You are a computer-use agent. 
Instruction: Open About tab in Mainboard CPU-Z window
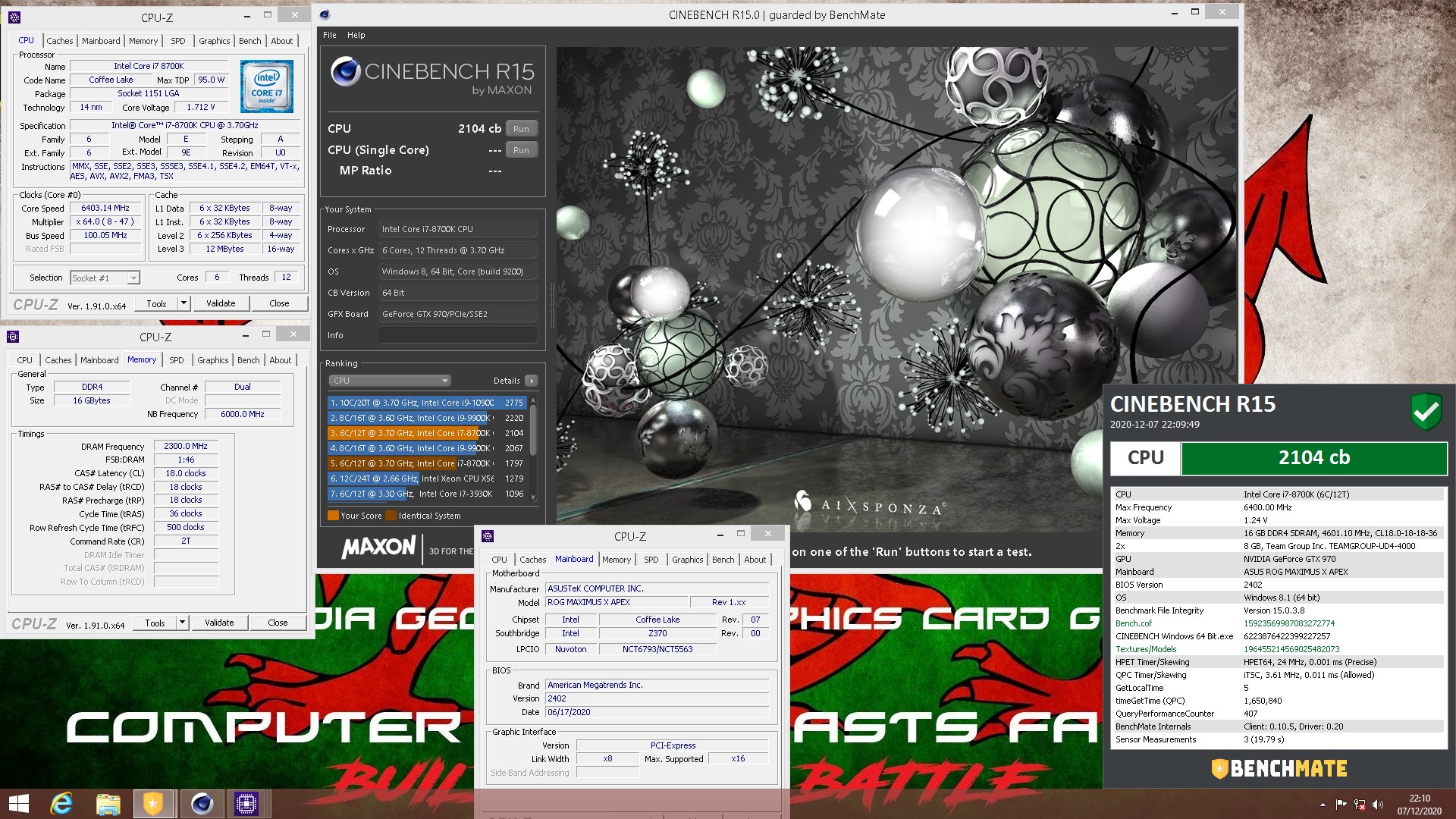[755, 560]
